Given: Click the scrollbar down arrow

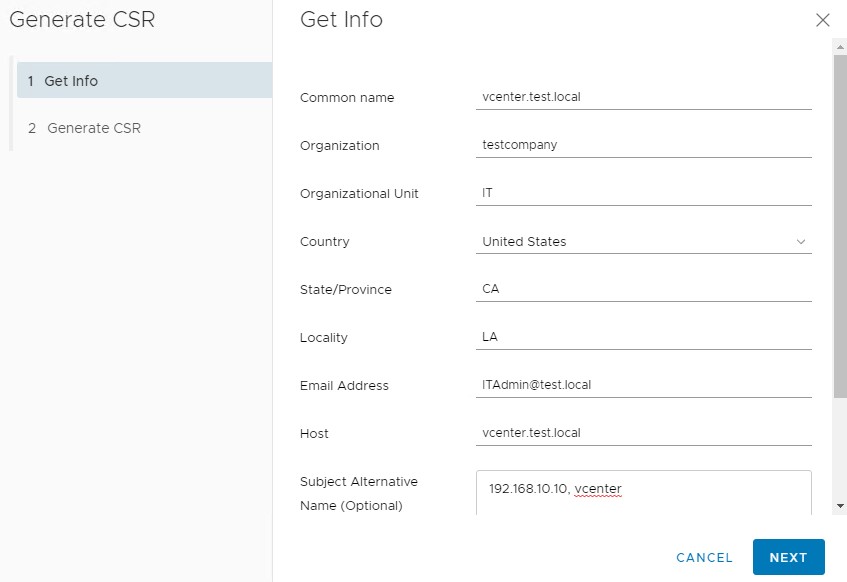Looking at the screenshot, I should pyautogui.click(x=840, y=506).
